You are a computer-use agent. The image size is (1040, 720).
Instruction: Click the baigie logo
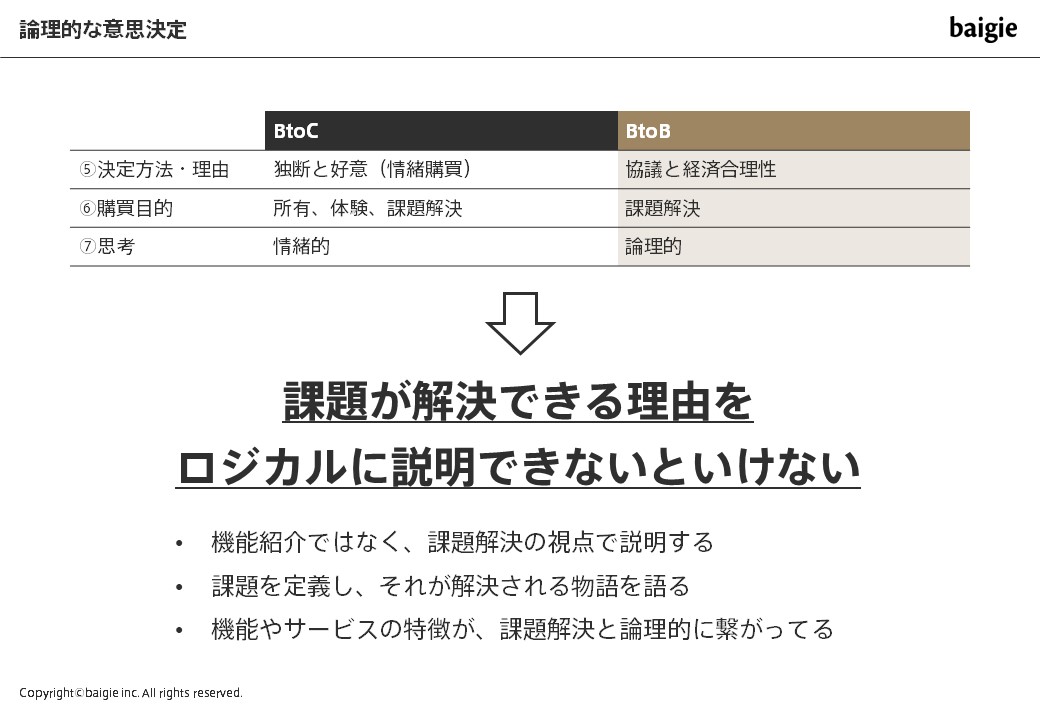pyautogui.click(x=983, y=29)
